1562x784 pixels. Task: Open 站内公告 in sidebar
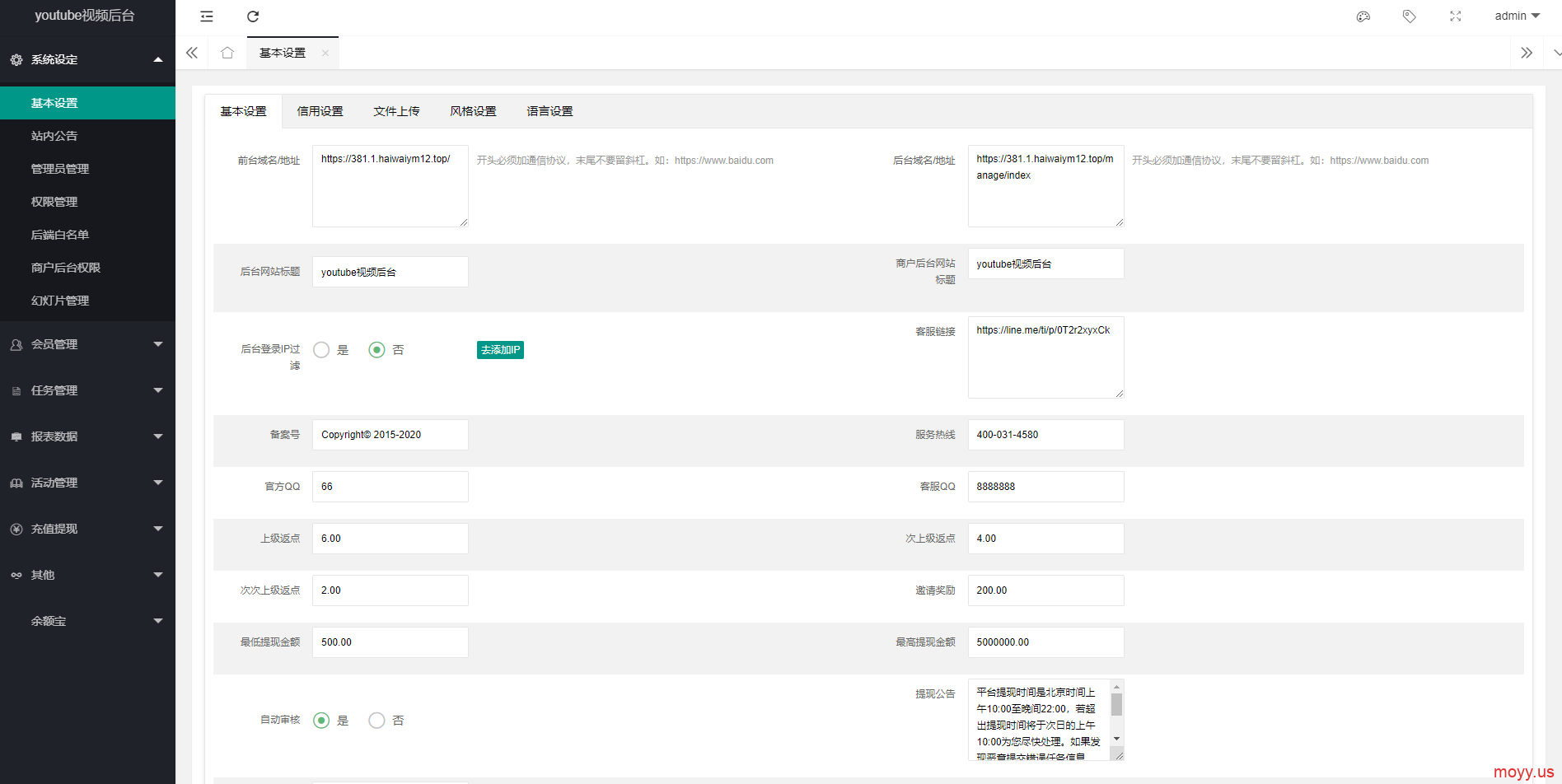coord(87,136)
